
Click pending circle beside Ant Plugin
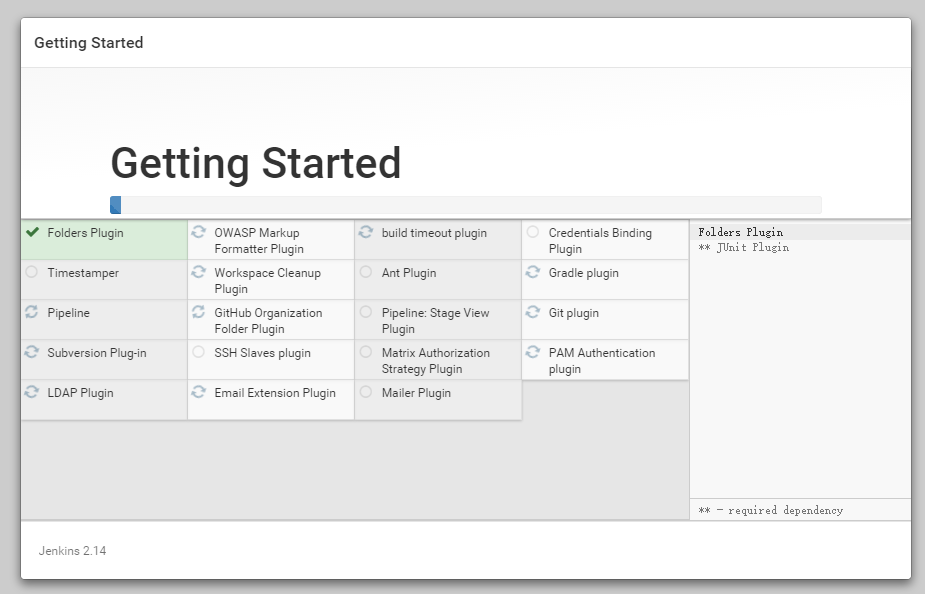[366, 272]
